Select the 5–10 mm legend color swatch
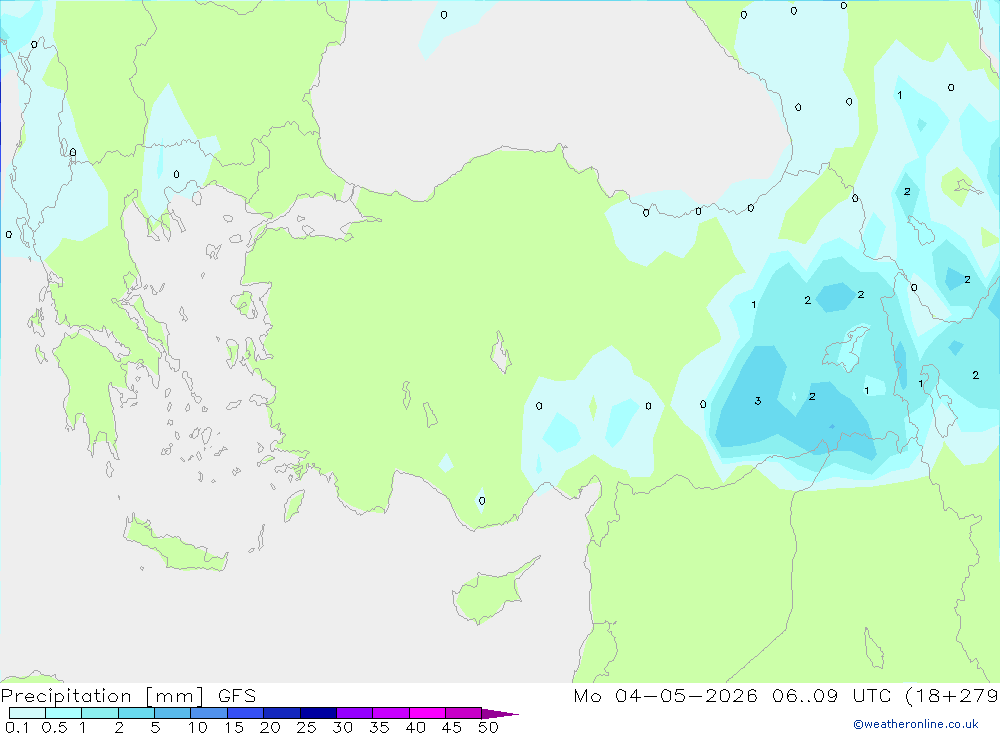Image resolution: width=1000 pixels, height=733 pixels. point(173,713)
